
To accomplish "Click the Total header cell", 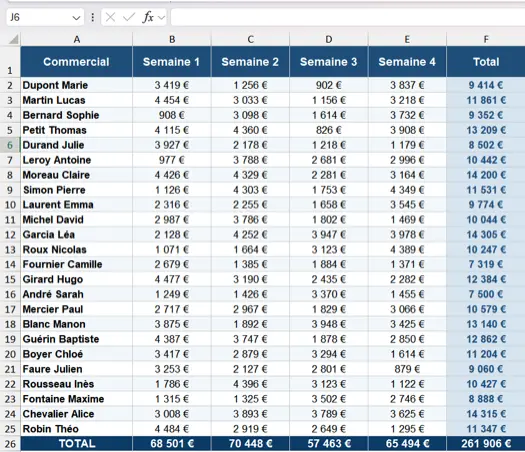I will (x=486, y=62).
